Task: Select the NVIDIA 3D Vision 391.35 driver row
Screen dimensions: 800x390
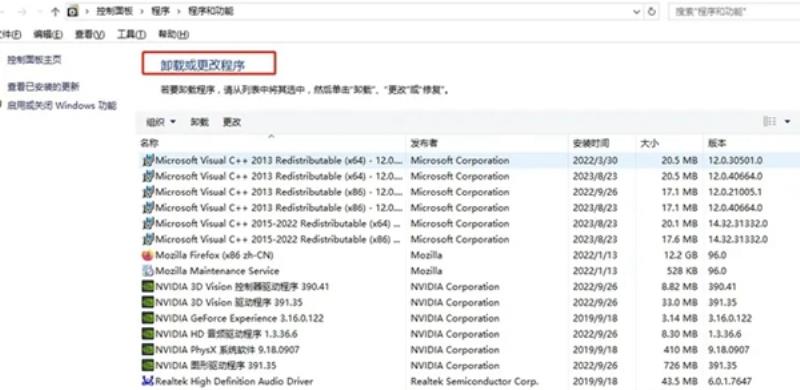Action: click(x=469, y=302)
